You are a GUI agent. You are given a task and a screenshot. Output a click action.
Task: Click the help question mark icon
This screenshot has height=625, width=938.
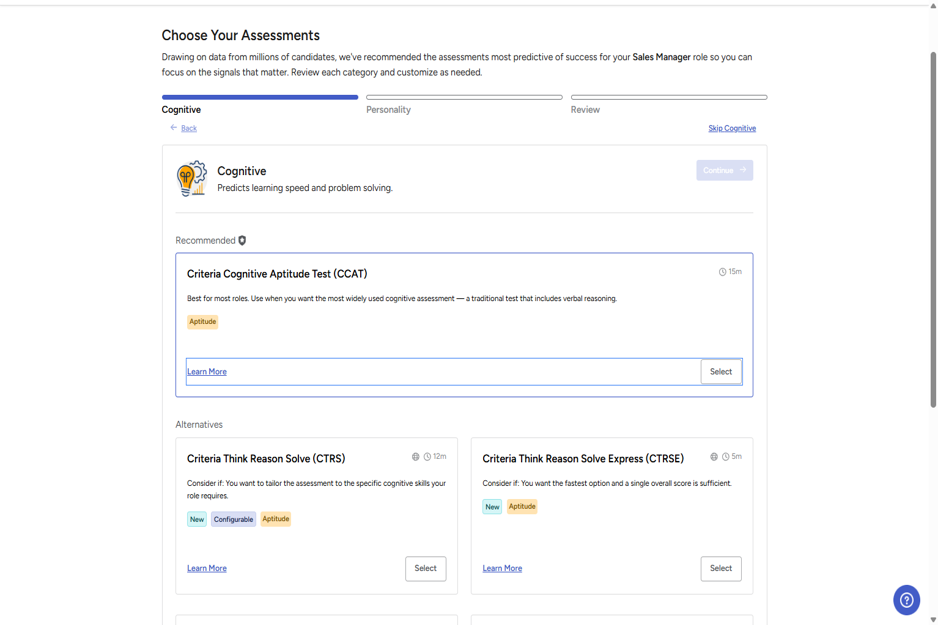point(906,600)
